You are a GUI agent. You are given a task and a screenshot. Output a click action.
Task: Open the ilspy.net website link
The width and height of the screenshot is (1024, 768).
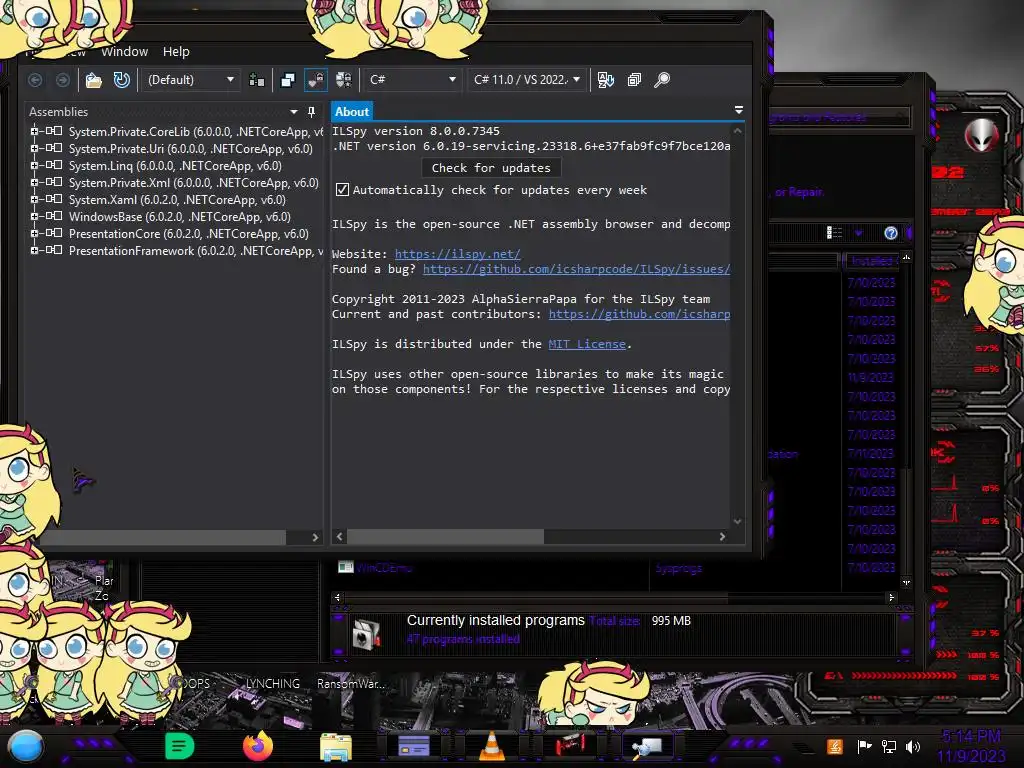(458, 254)
